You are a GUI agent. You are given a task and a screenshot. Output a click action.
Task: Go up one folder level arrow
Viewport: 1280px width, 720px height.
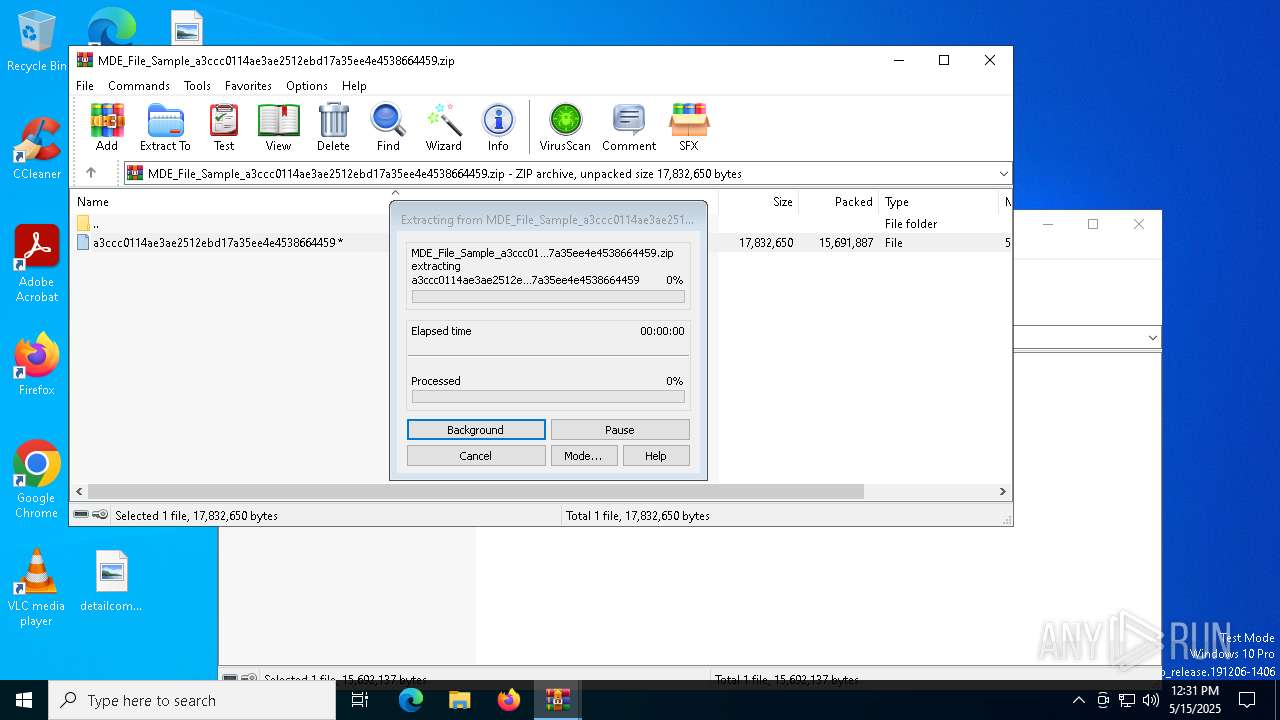tap(91, 173)
